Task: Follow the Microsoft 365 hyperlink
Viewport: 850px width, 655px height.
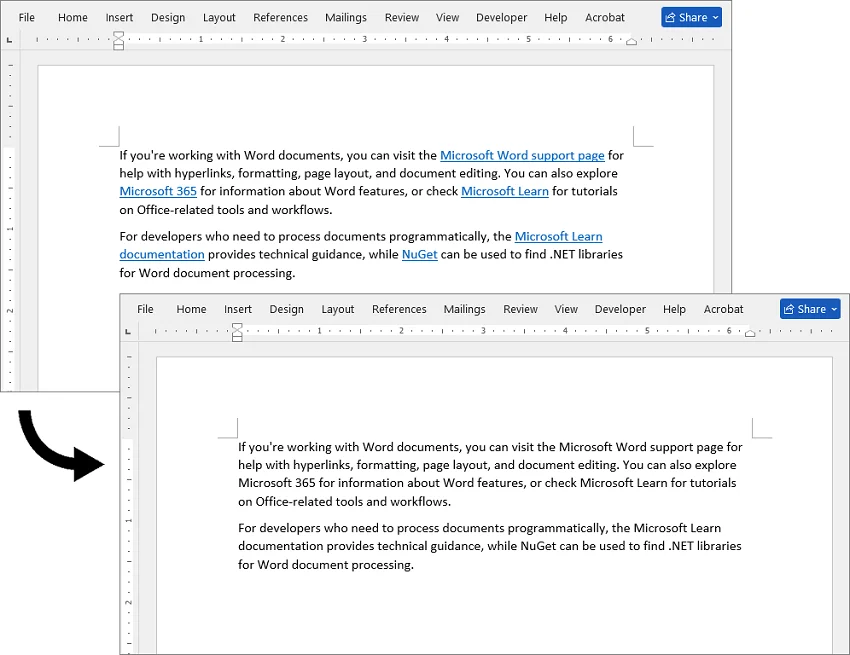Action: (x=158, y=191)
